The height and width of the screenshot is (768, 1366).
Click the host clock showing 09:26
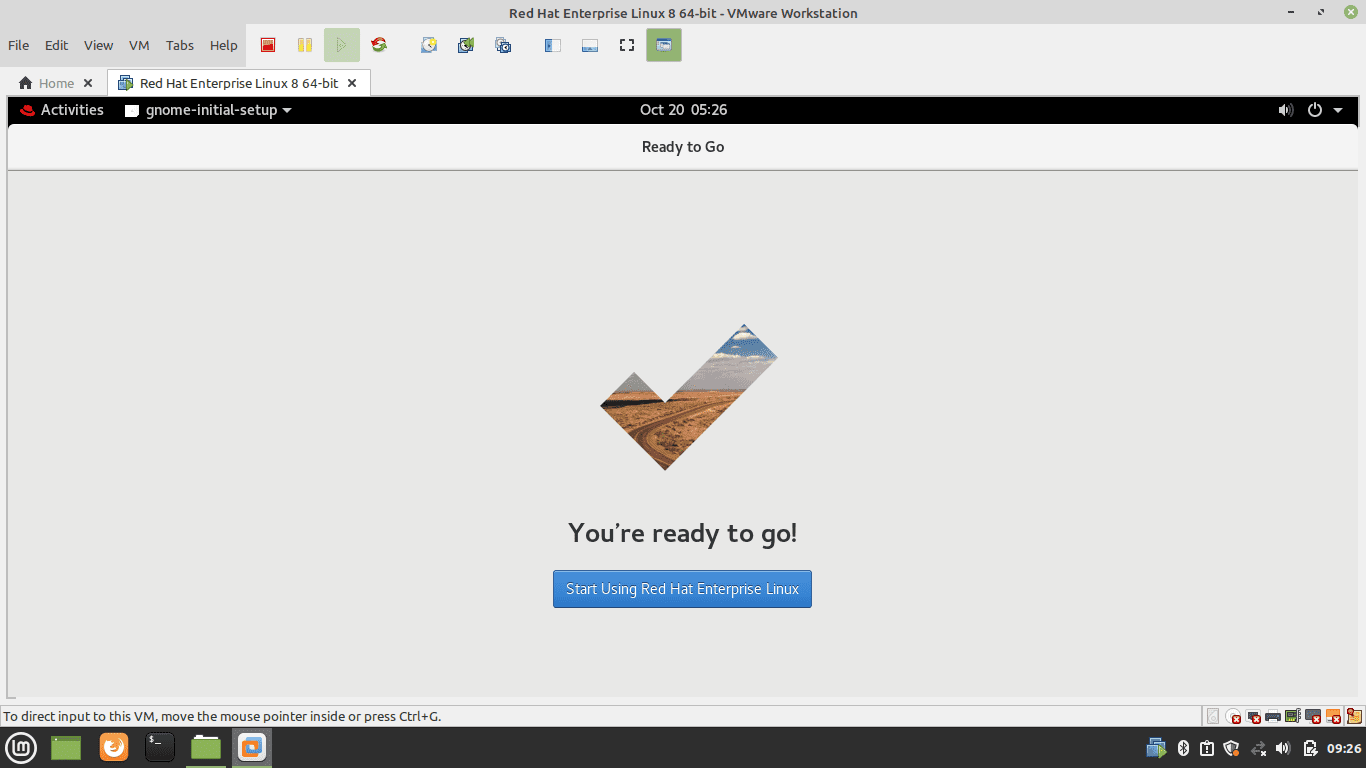pyautogui.click(x=1344, y=748)
